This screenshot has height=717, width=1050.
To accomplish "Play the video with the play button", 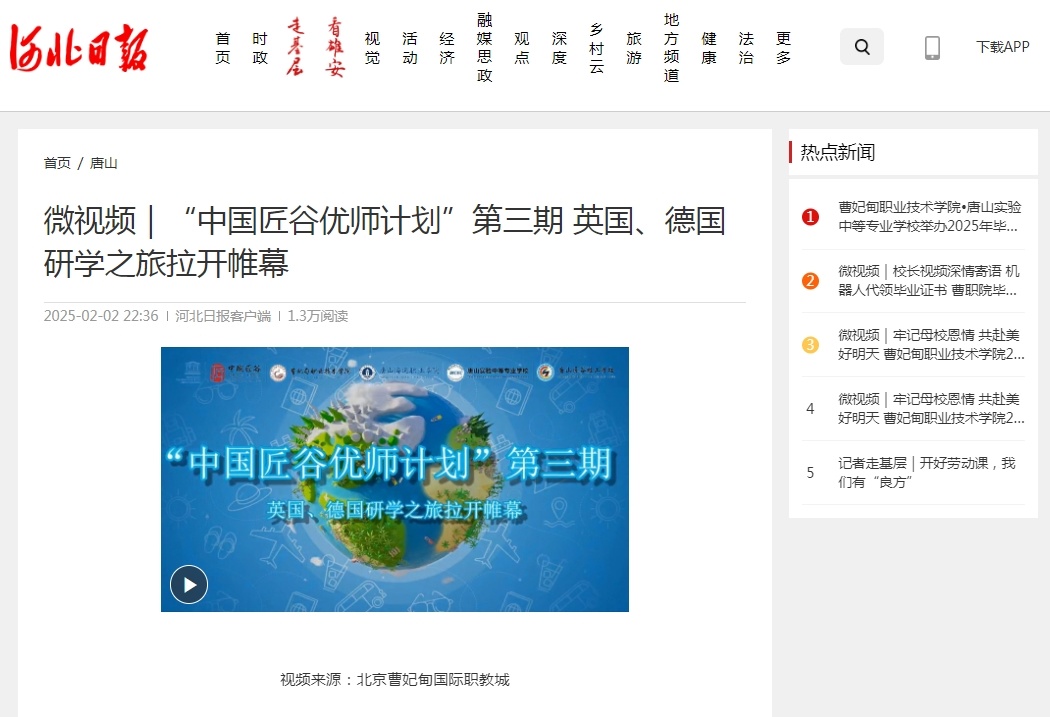I will pos(189,584).
